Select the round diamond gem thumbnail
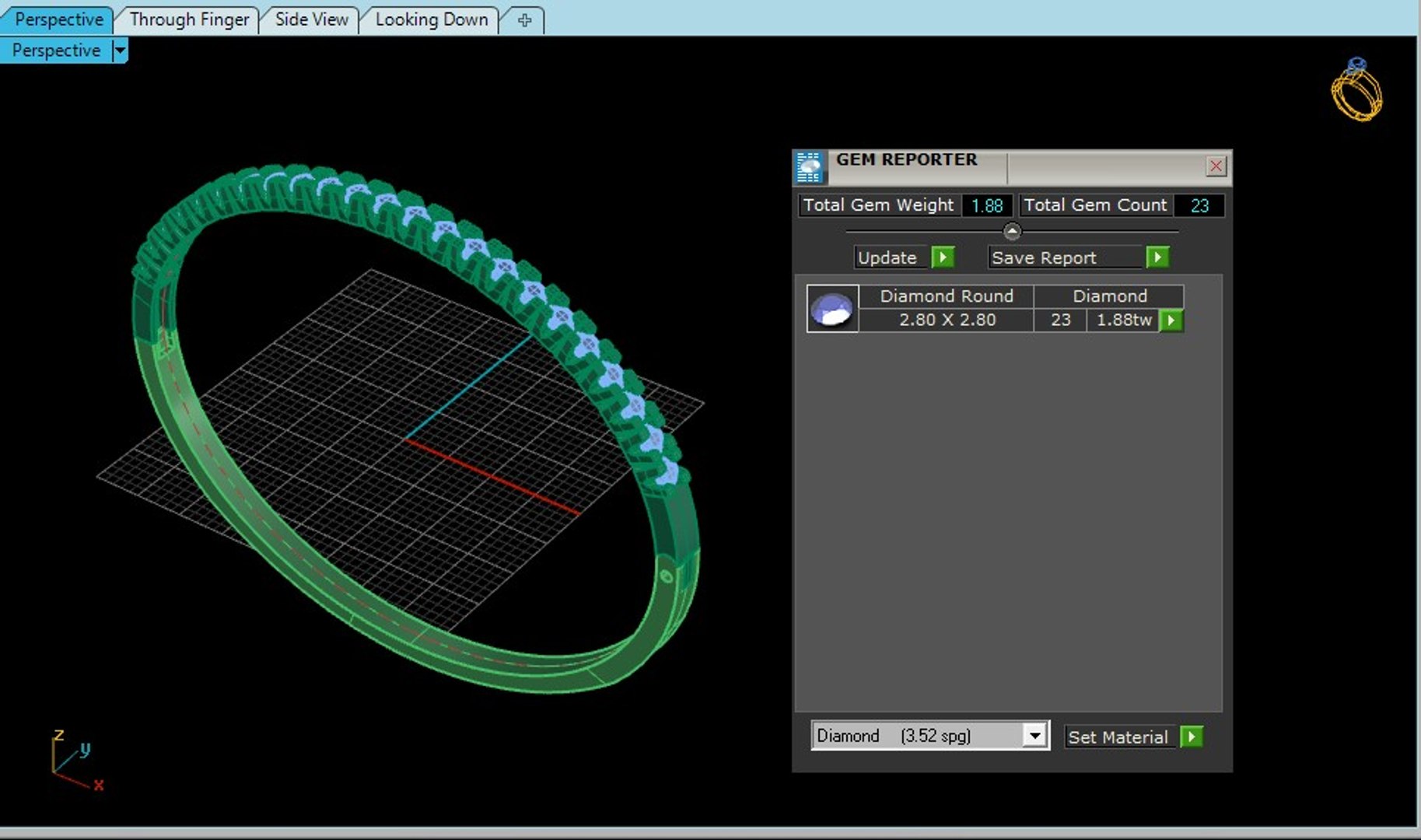This screenshot has height=840, width=1421. click(832, 309)
